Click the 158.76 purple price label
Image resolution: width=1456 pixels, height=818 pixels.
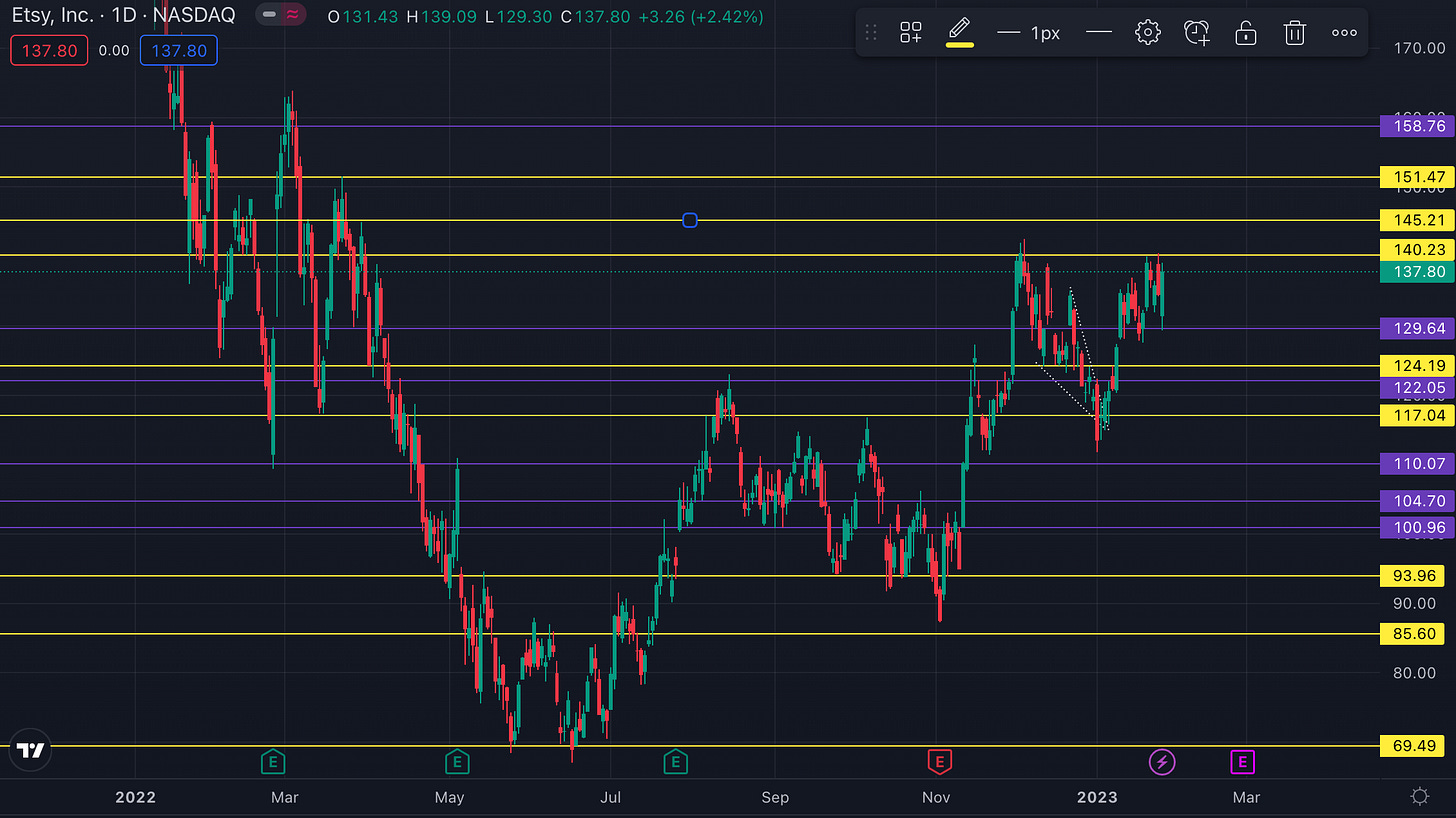(1417, 126)
